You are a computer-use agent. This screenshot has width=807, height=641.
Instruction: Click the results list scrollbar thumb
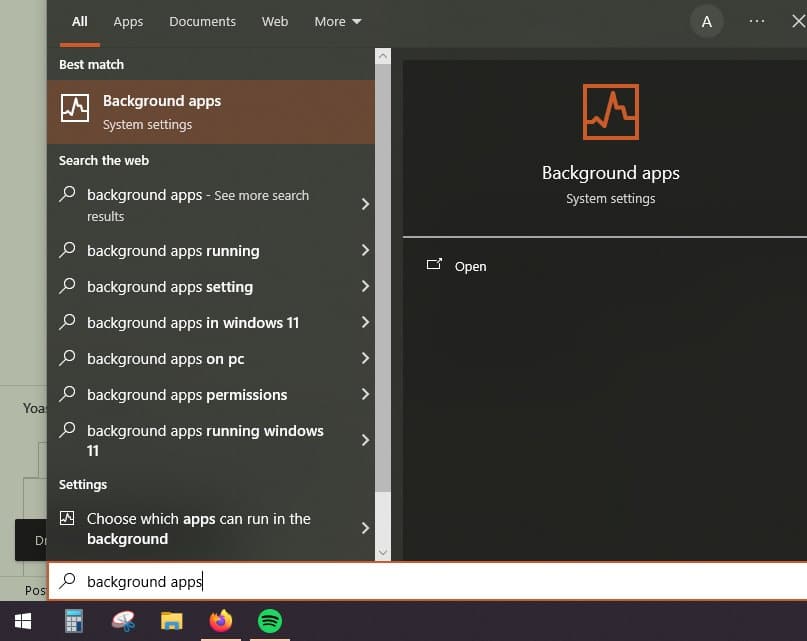[382, 278]
